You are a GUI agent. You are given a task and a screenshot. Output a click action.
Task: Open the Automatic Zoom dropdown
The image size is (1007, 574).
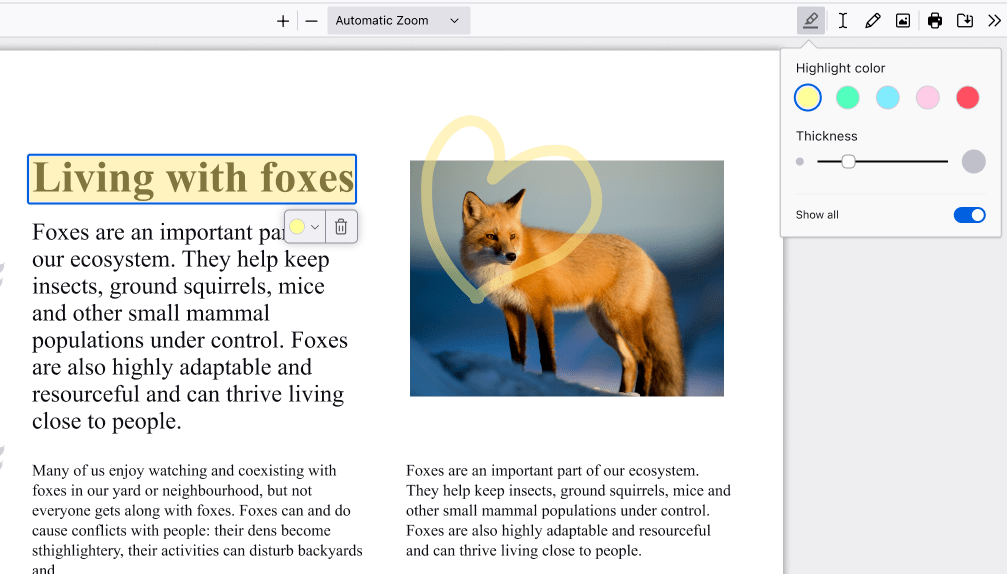398,21
